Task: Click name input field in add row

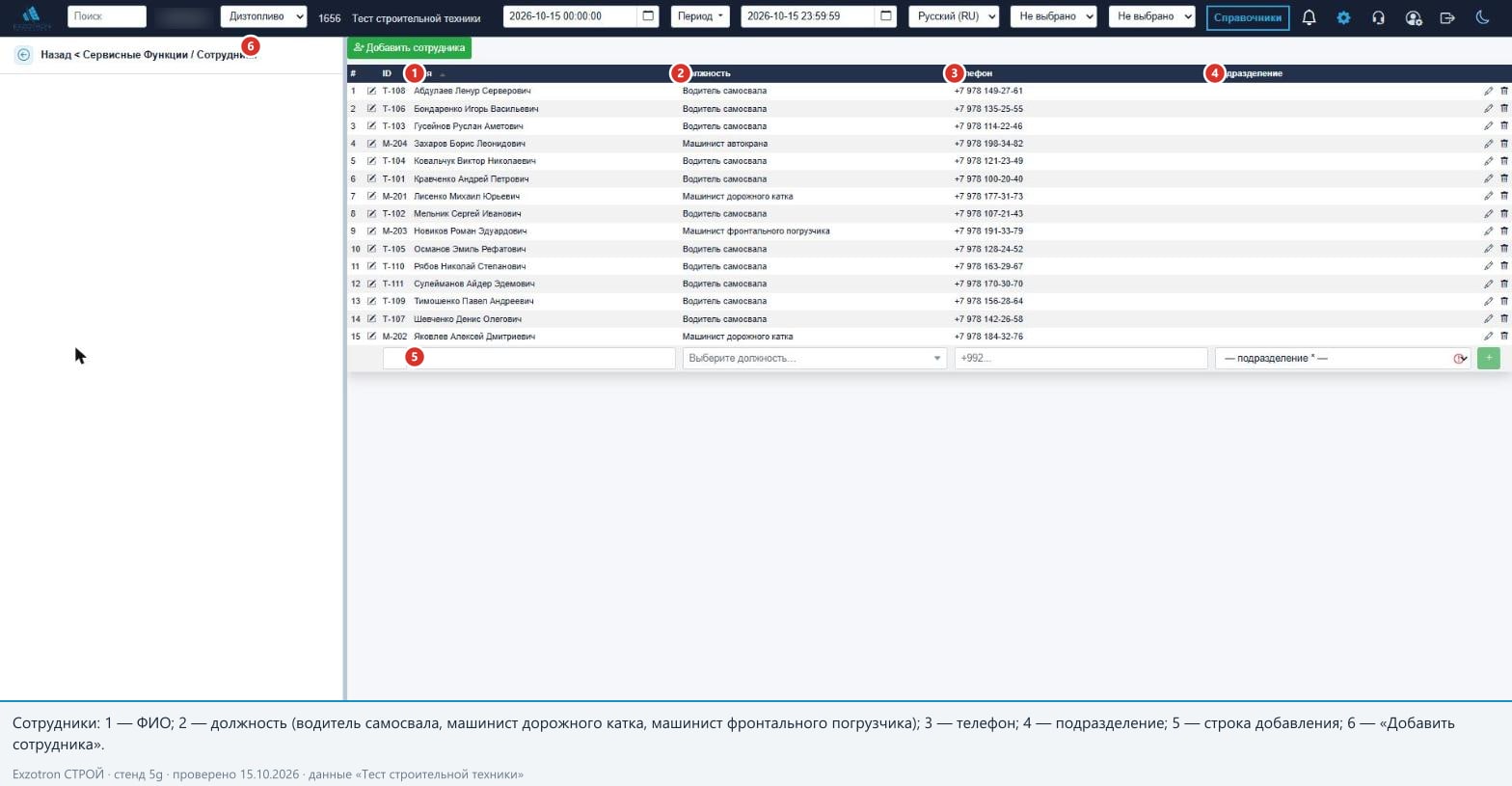Action: click(x=528, y=358)
